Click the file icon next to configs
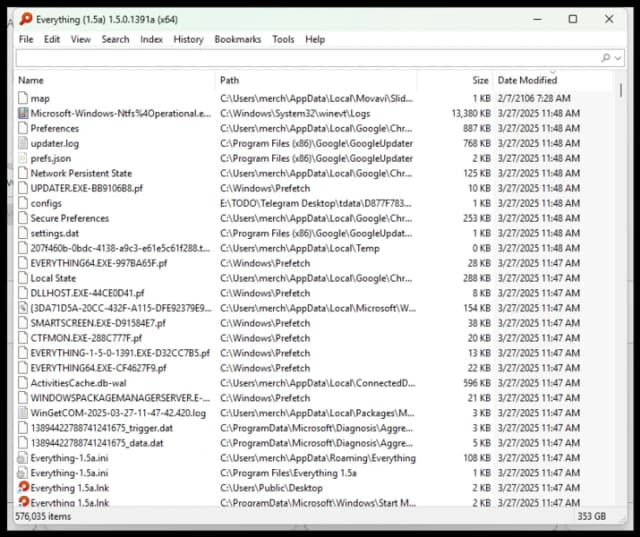The height and width of the screenshot is (537, 640). [x=23, y=203]
